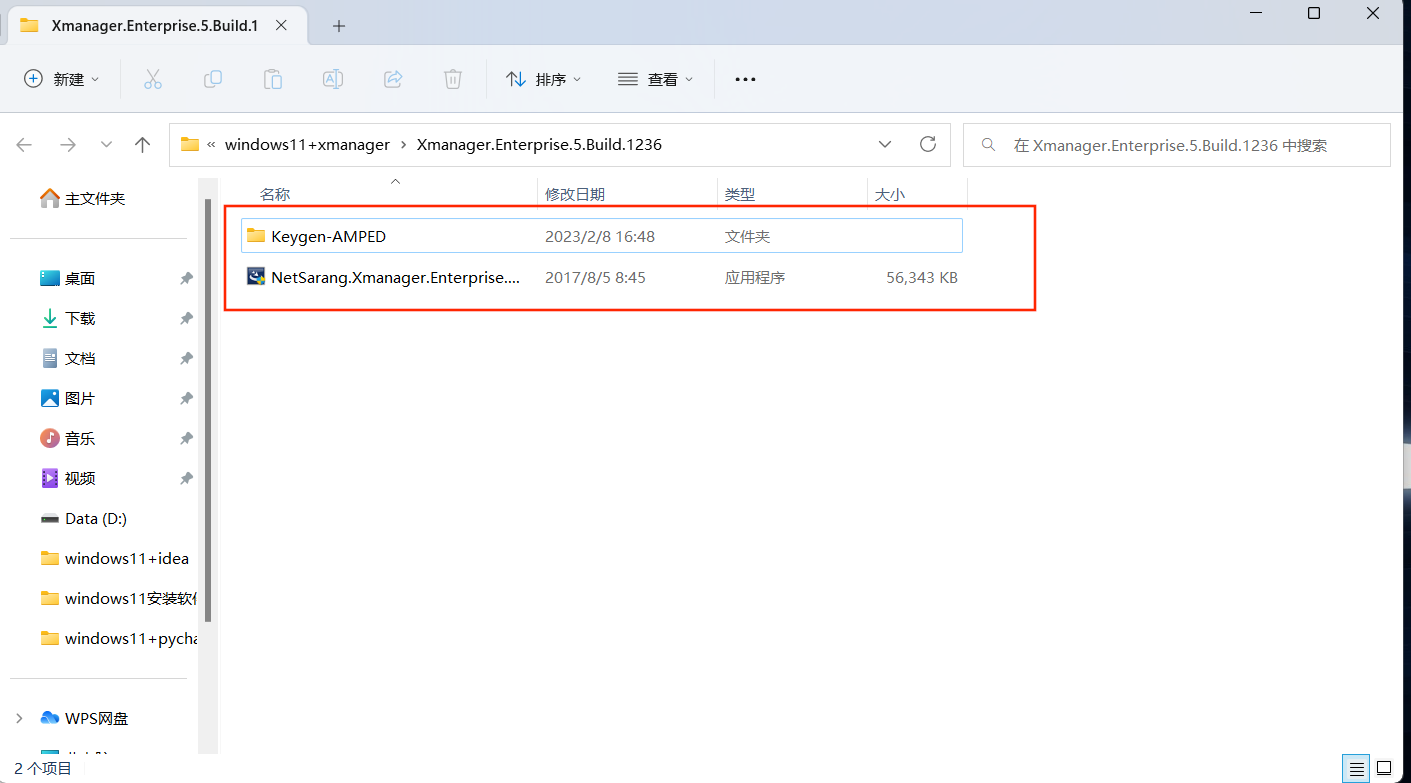Show hidden breadcrumb path chevrons
The height and width of the screenshot is (783, 1411).
212,144
